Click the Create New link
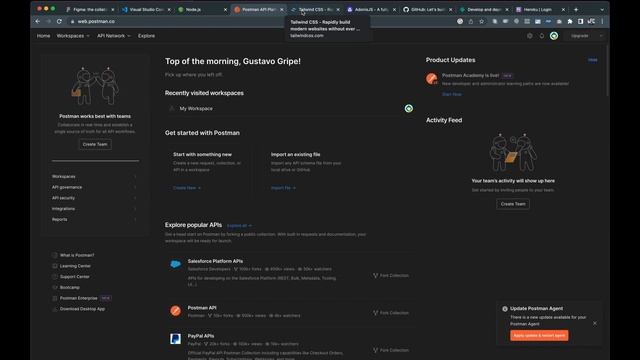640x360 pixels. [x=187, y=188]
